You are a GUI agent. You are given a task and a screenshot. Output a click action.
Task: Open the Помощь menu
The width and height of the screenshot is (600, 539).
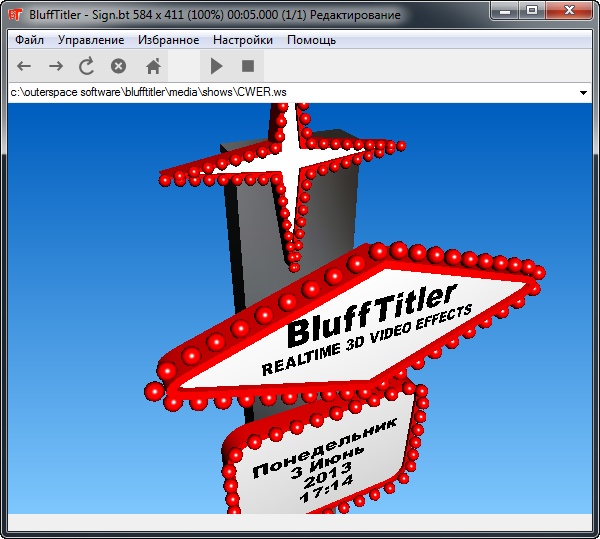311,40
